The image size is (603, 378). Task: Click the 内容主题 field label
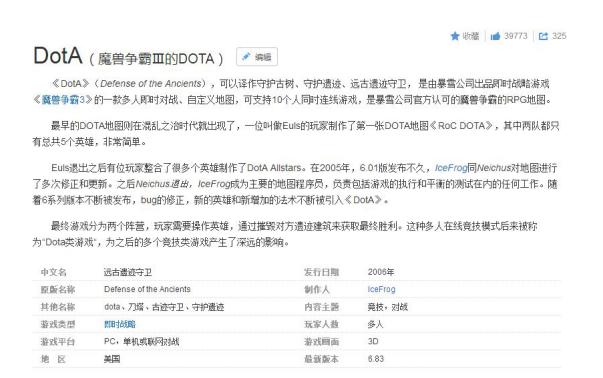(x=321, y=307)
